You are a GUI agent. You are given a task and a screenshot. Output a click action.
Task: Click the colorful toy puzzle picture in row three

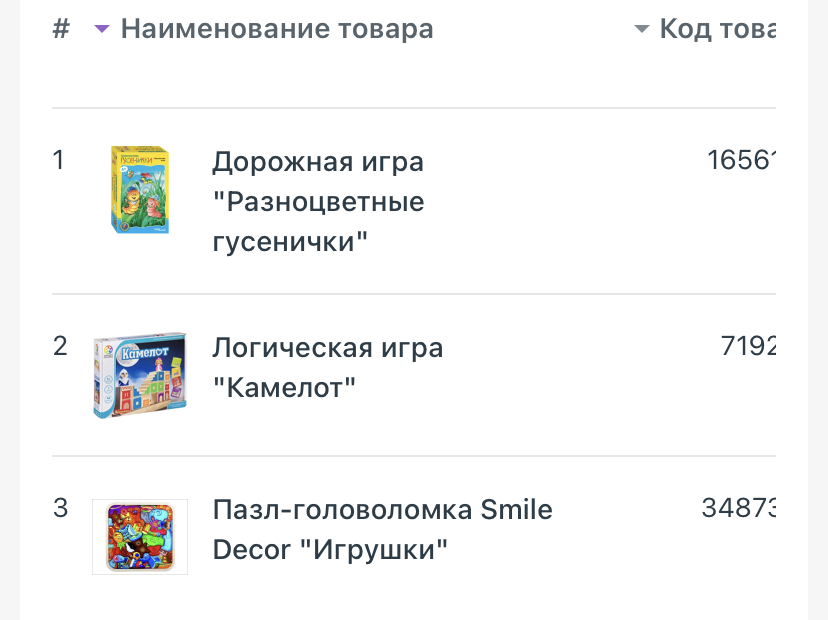tap(140, 537)
